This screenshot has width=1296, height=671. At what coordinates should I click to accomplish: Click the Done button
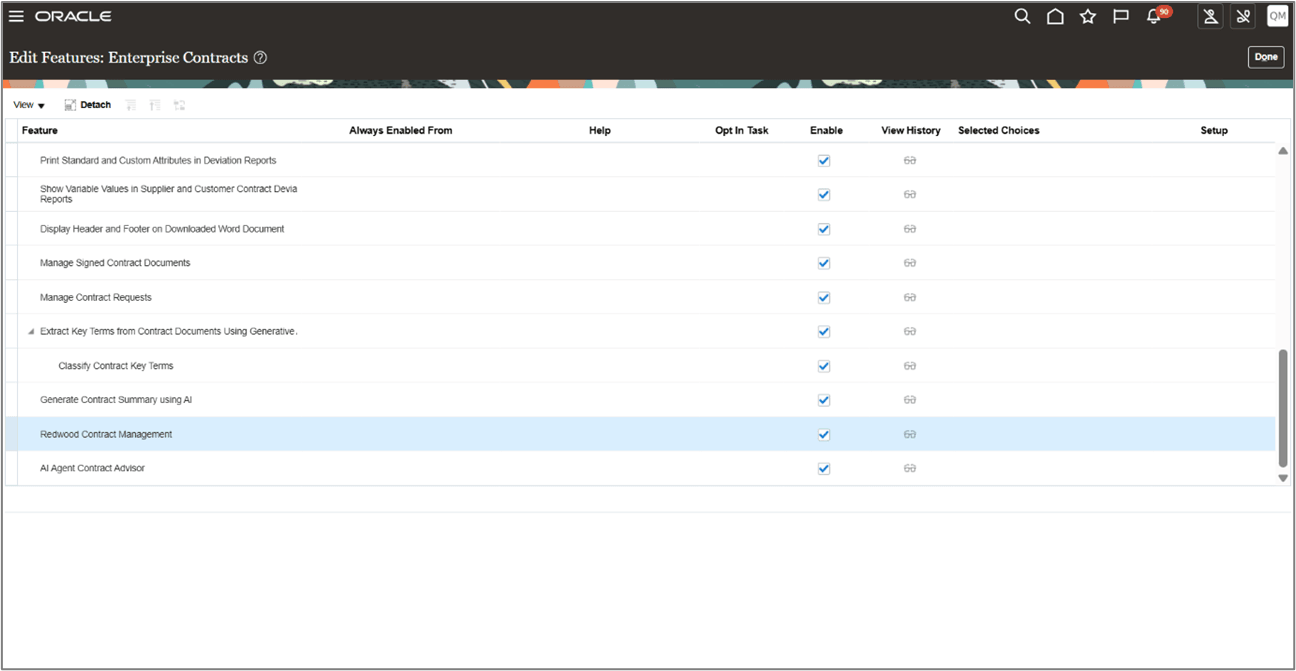click(1265, 57)
